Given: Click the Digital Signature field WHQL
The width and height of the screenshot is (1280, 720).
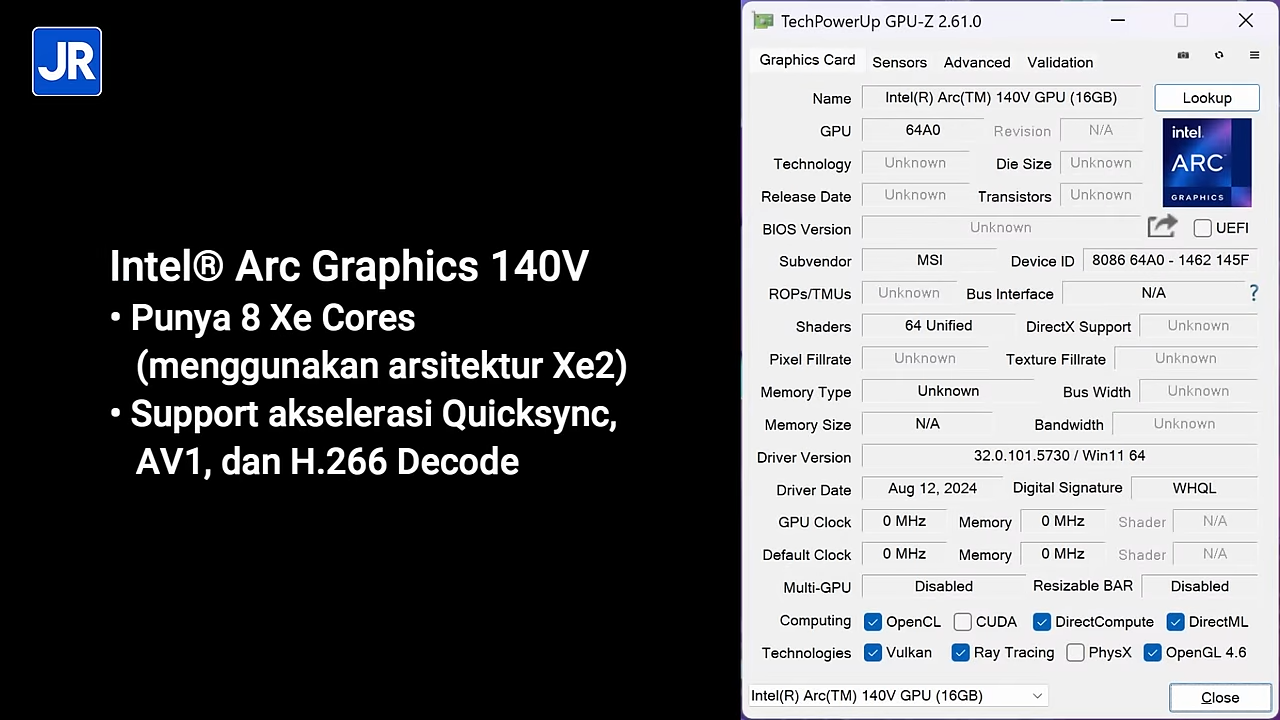Looking at the screenshot, I should (1194, 489).
